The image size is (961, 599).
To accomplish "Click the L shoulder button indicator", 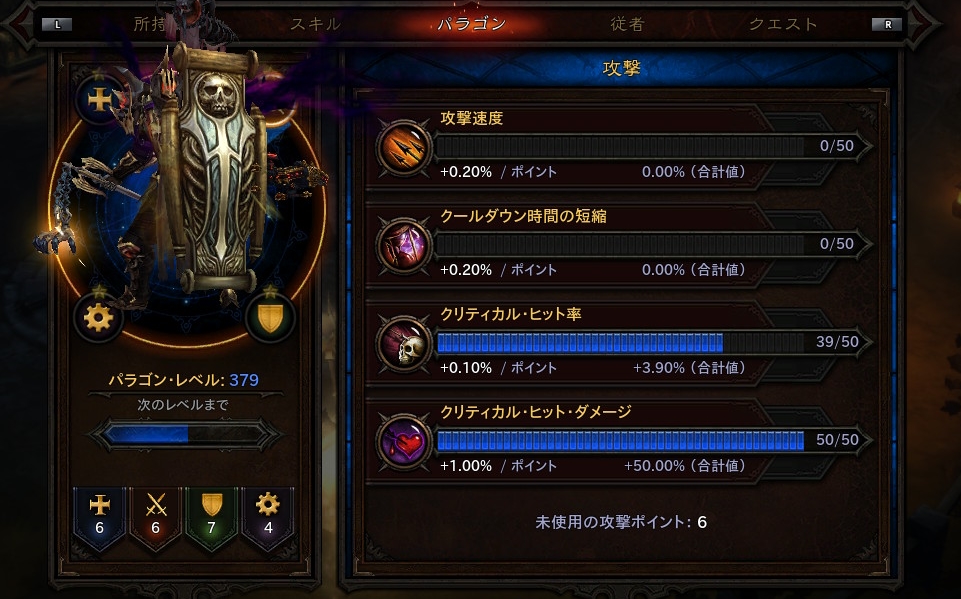I will (x=57, y=25).
